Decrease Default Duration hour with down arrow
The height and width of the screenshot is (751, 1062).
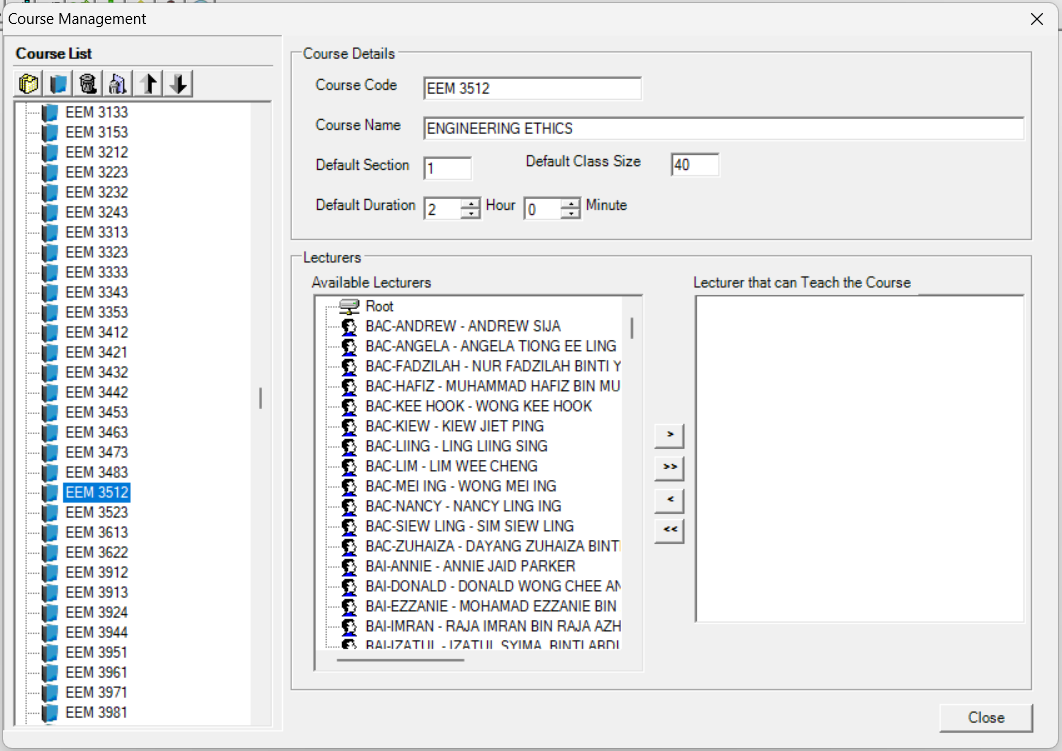(x=470, y=213)
